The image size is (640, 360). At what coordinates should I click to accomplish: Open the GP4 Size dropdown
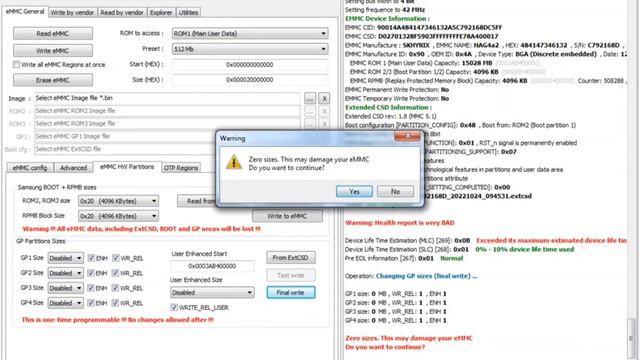click(65, 303)
